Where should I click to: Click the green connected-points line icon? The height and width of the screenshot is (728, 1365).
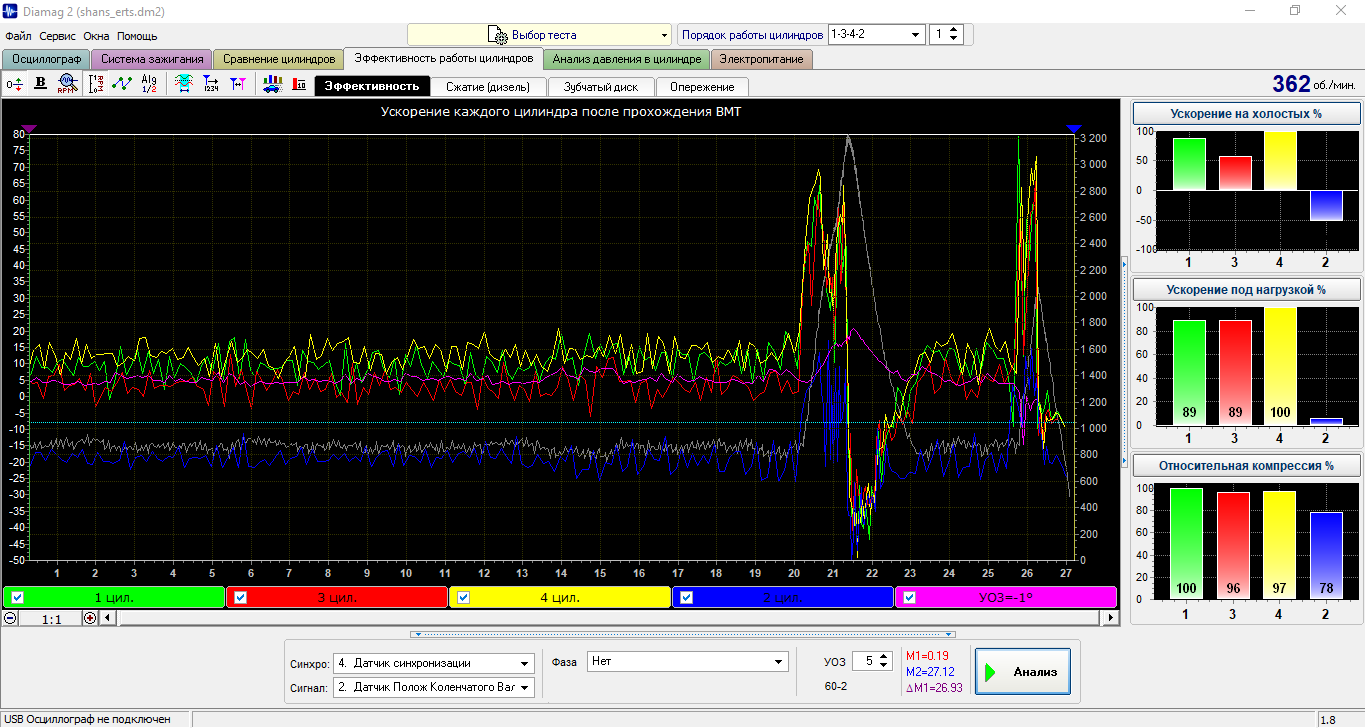coord(122,85)
